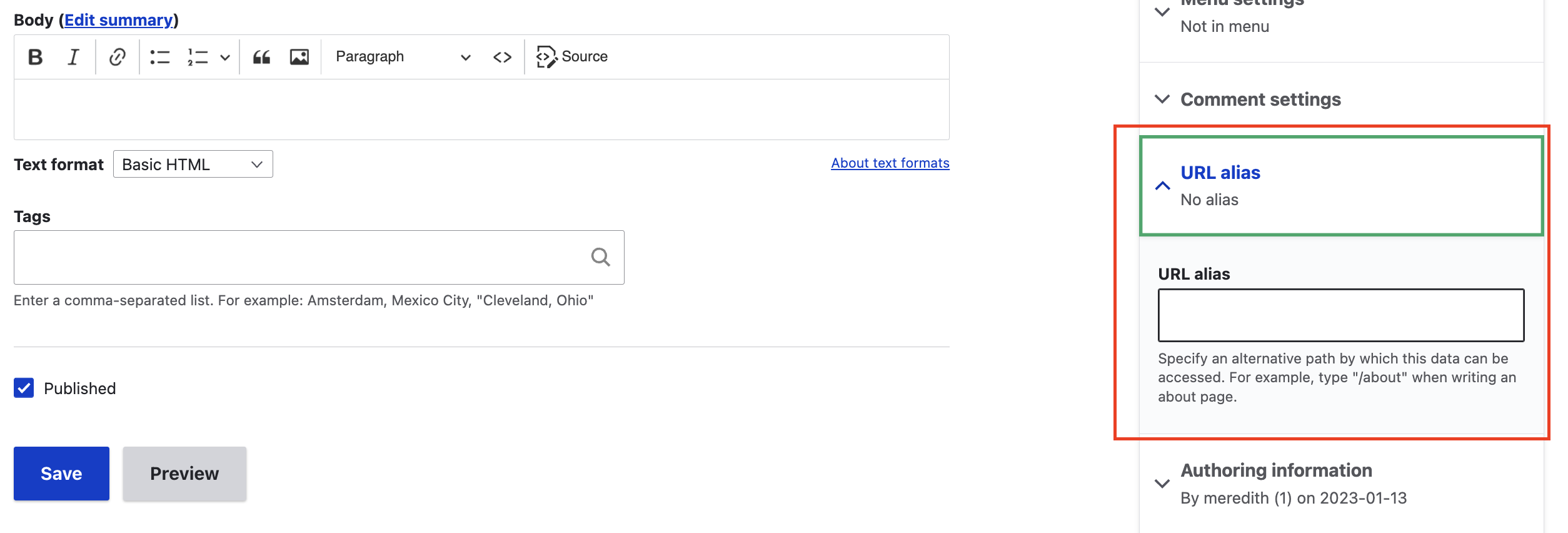Uncheck the Published checkbox
Image resolution: width=1568 pixels, height=533 pixels.
24,388
